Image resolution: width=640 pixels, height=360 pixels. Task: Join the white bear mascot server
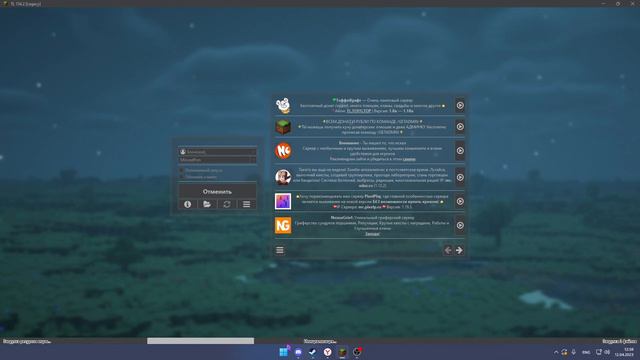click(460, 105)
